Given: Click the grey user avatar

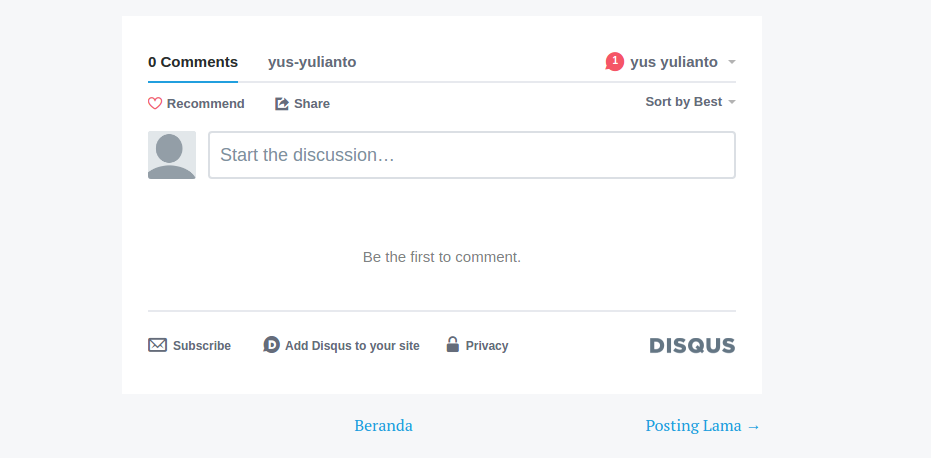Looking at the screenshot, I should tap(172, 155).
